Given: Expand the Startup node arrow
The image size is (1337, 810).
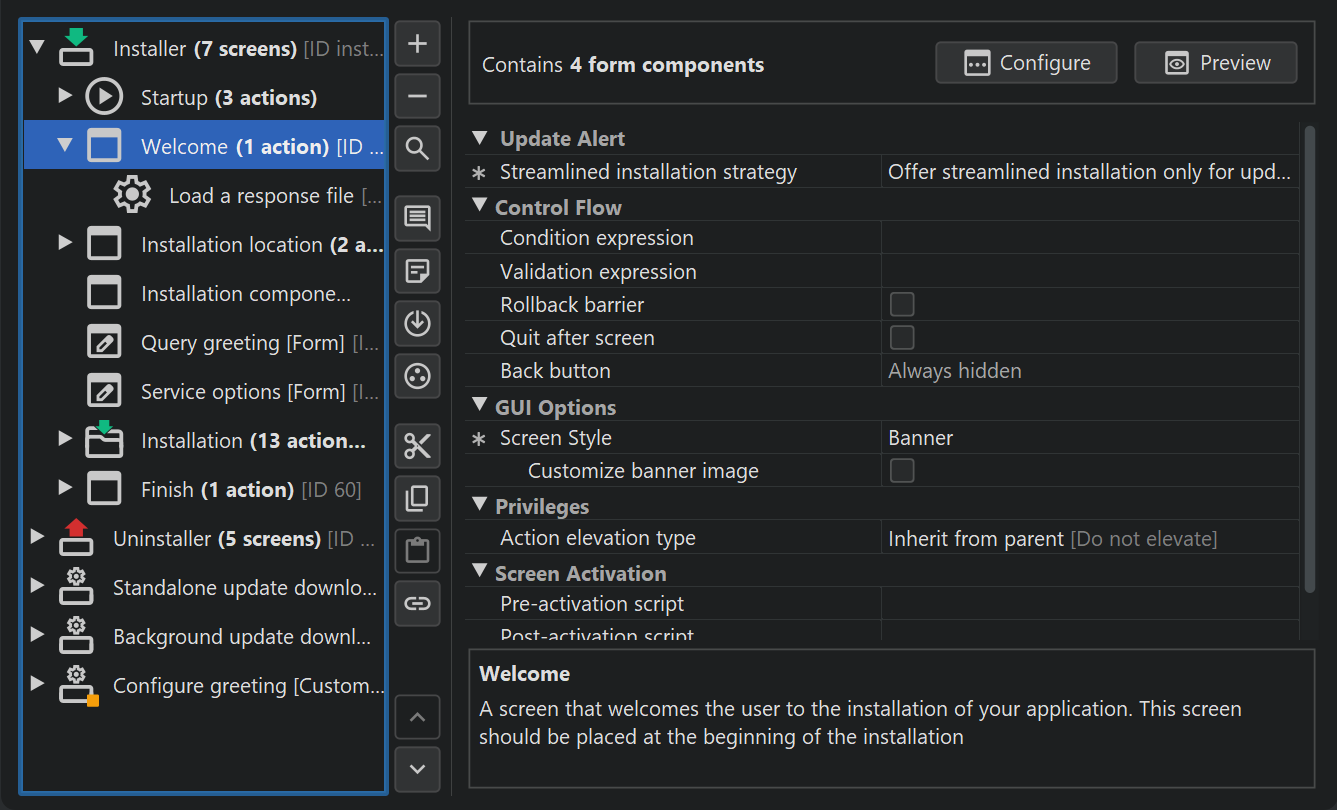Looking at the screenshot, I should (x=65, y=96).
